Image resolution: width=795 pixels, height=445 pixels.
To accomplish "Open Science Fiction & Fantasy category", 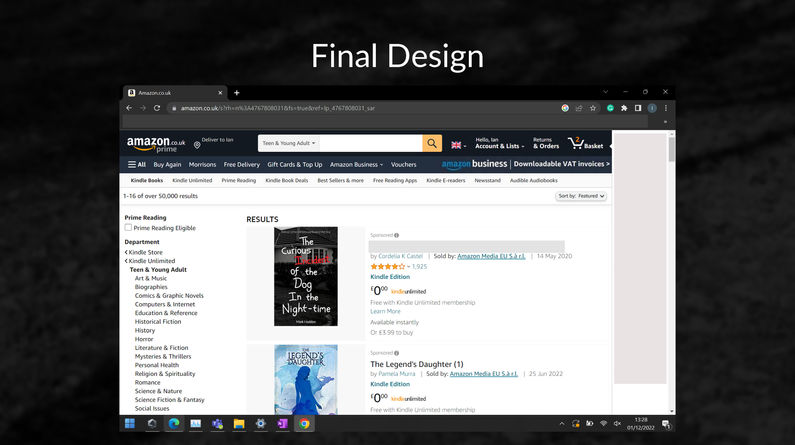I will tap(169, 400).
